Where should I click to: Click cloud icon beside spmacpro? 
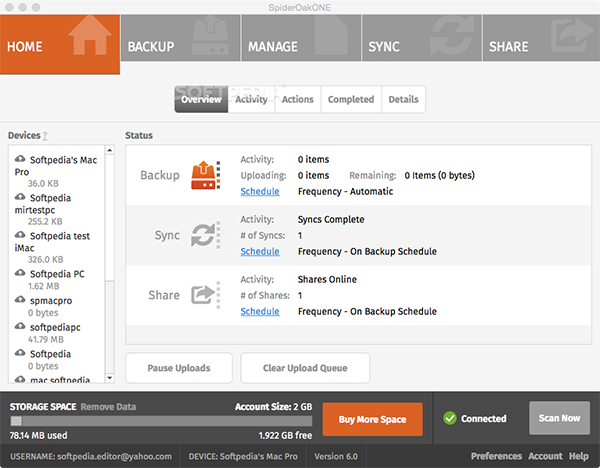click(20, 300)
